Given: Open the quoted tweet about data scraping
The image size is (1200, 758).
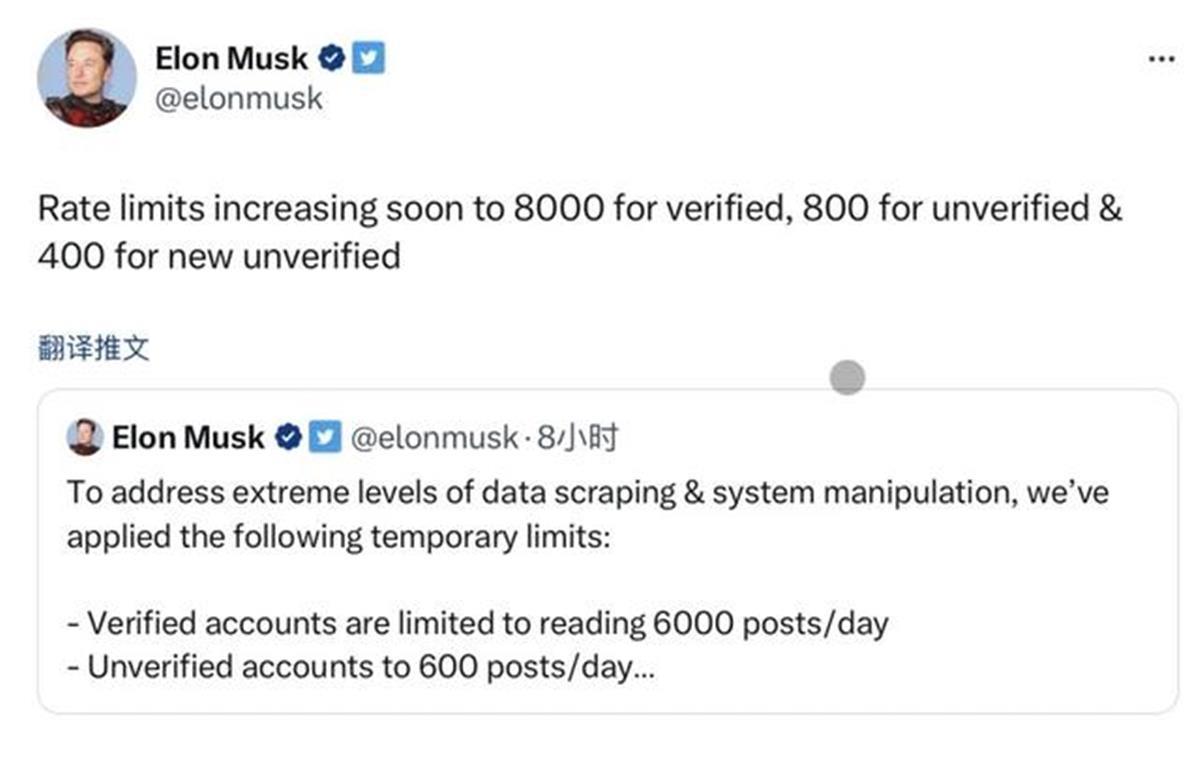Looking at the screenshot, I should [608, 551].
